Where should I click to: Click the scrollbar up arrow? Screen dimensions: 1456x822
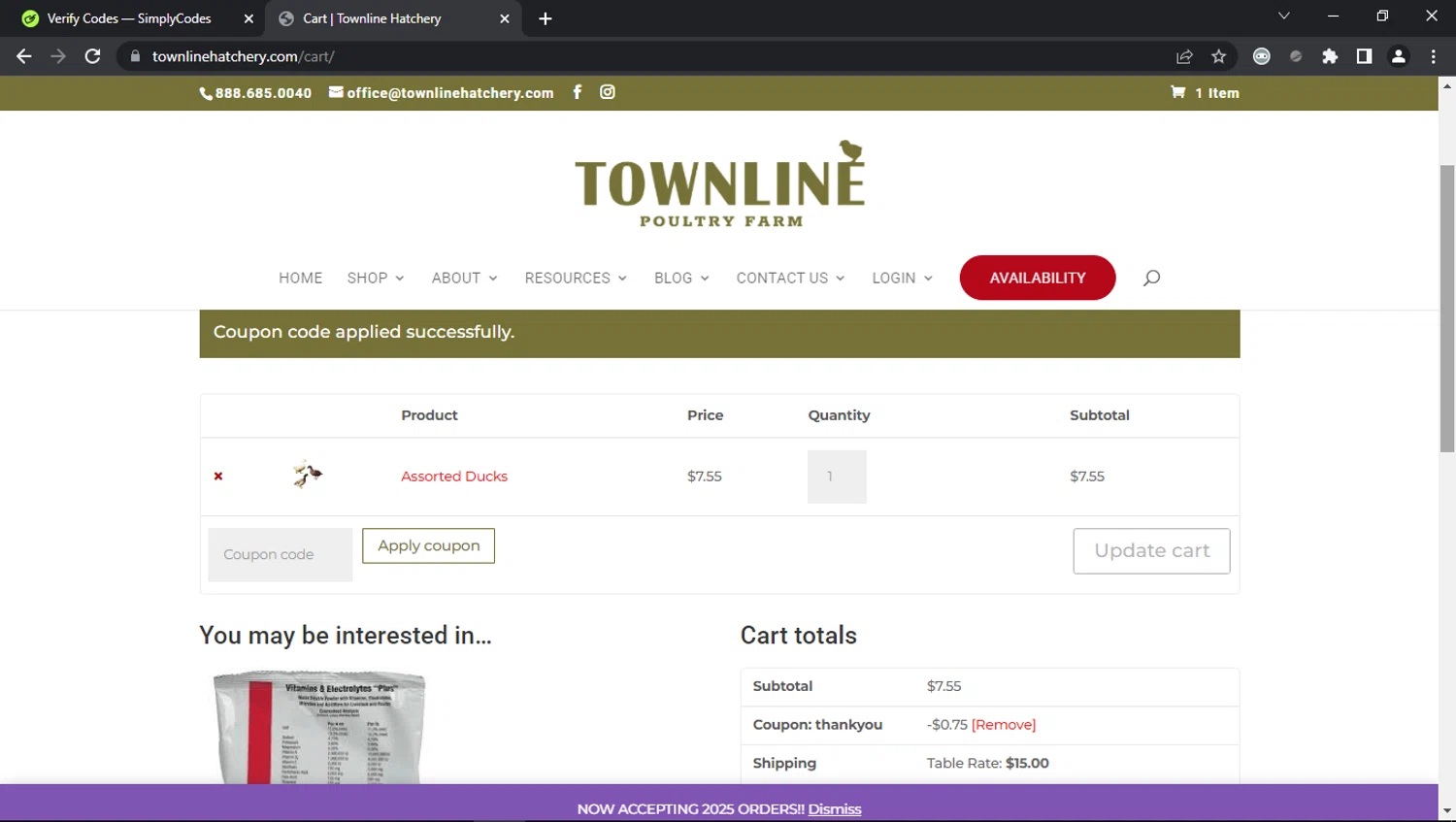pos(1447,85)
